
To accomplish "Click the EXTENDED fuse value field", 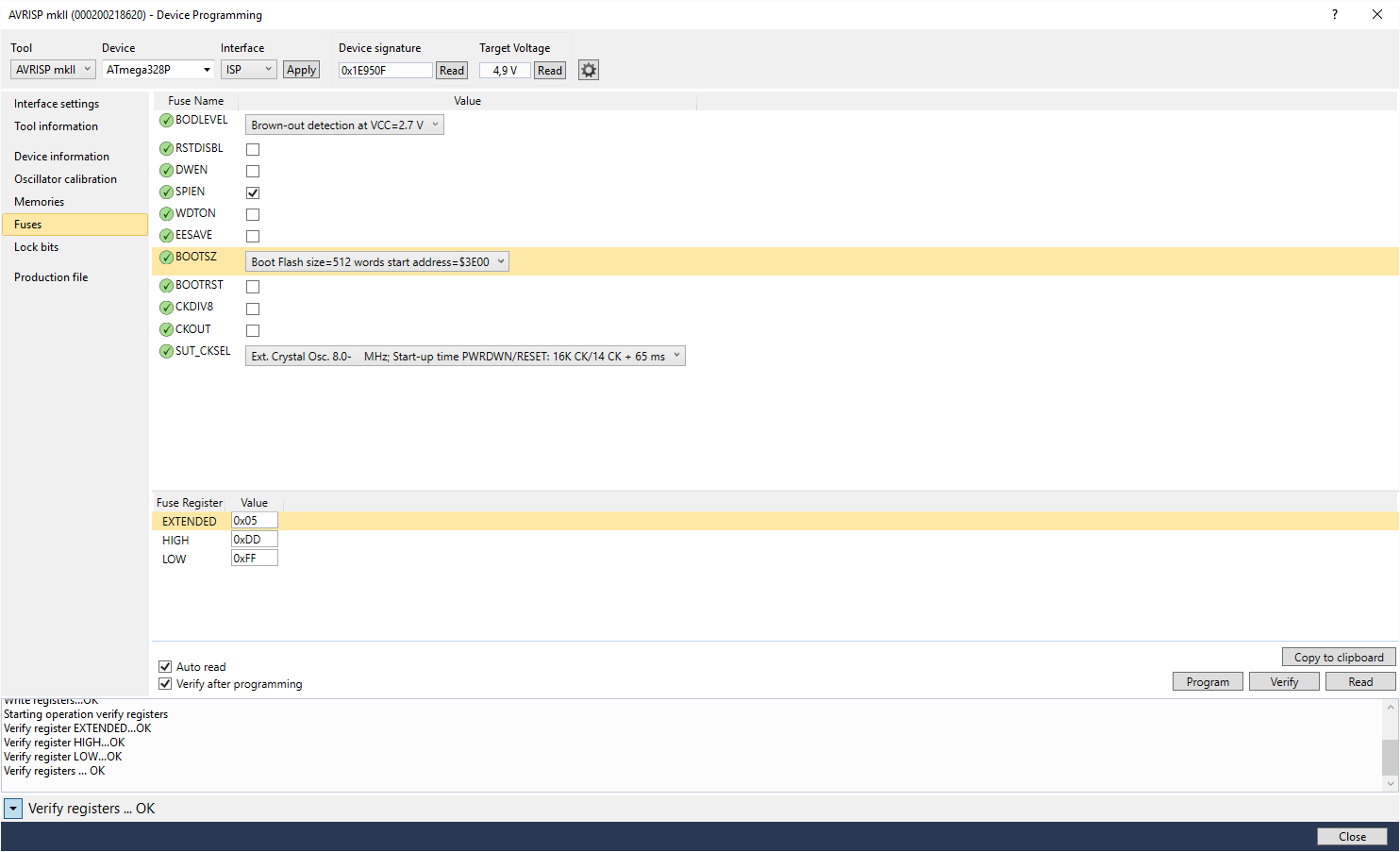I will coord(255,521).
